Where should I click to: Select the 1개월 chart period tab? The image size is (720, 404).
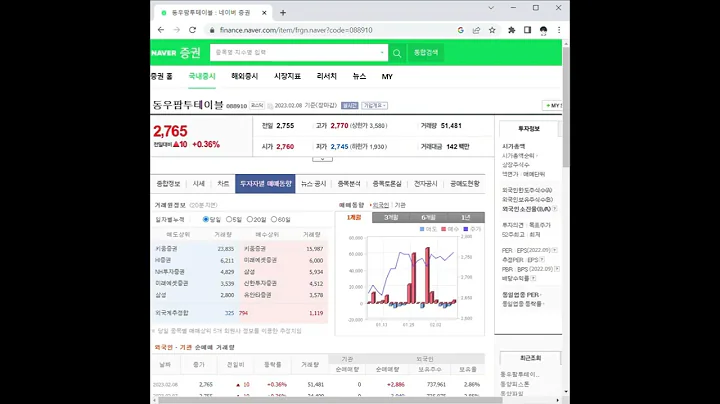354,218
